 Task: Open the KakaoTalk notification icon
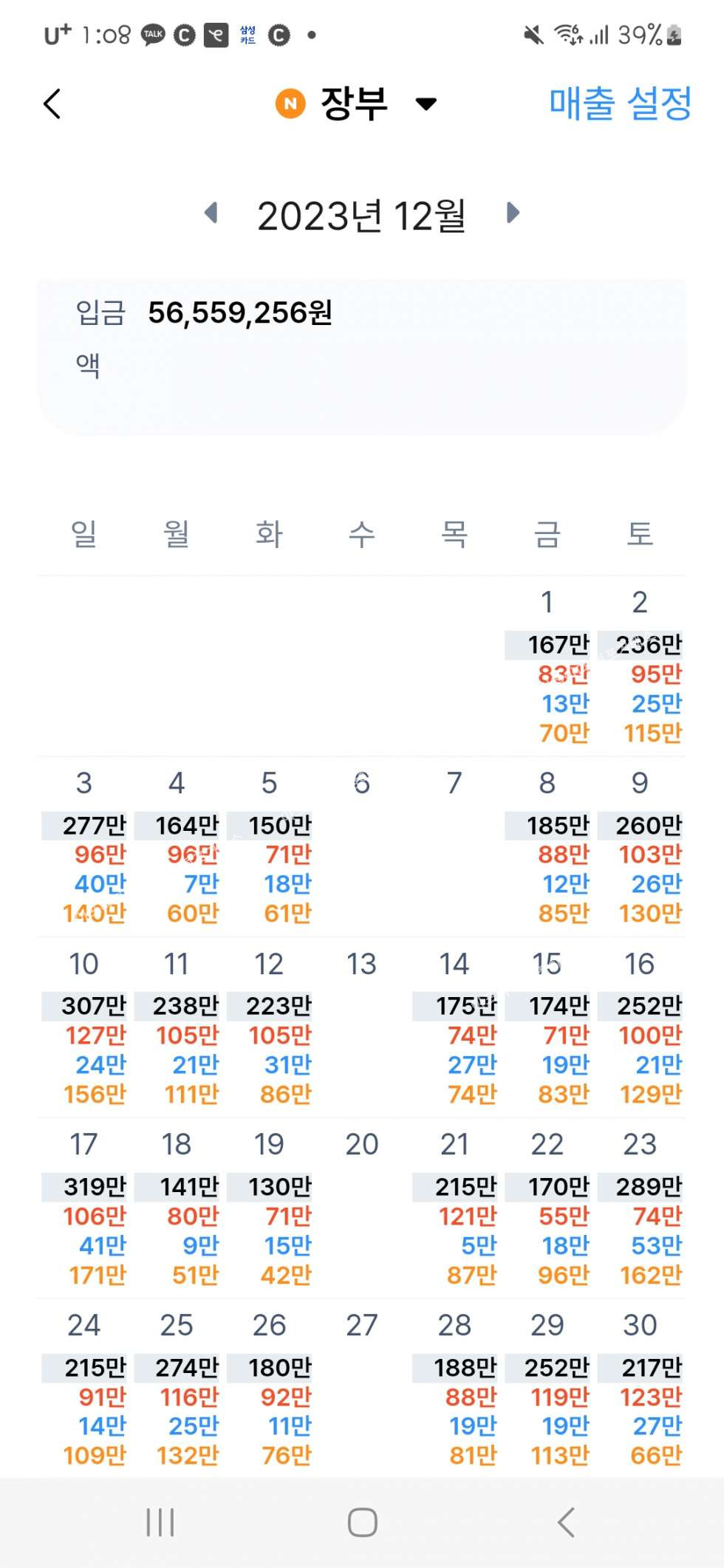153,35
